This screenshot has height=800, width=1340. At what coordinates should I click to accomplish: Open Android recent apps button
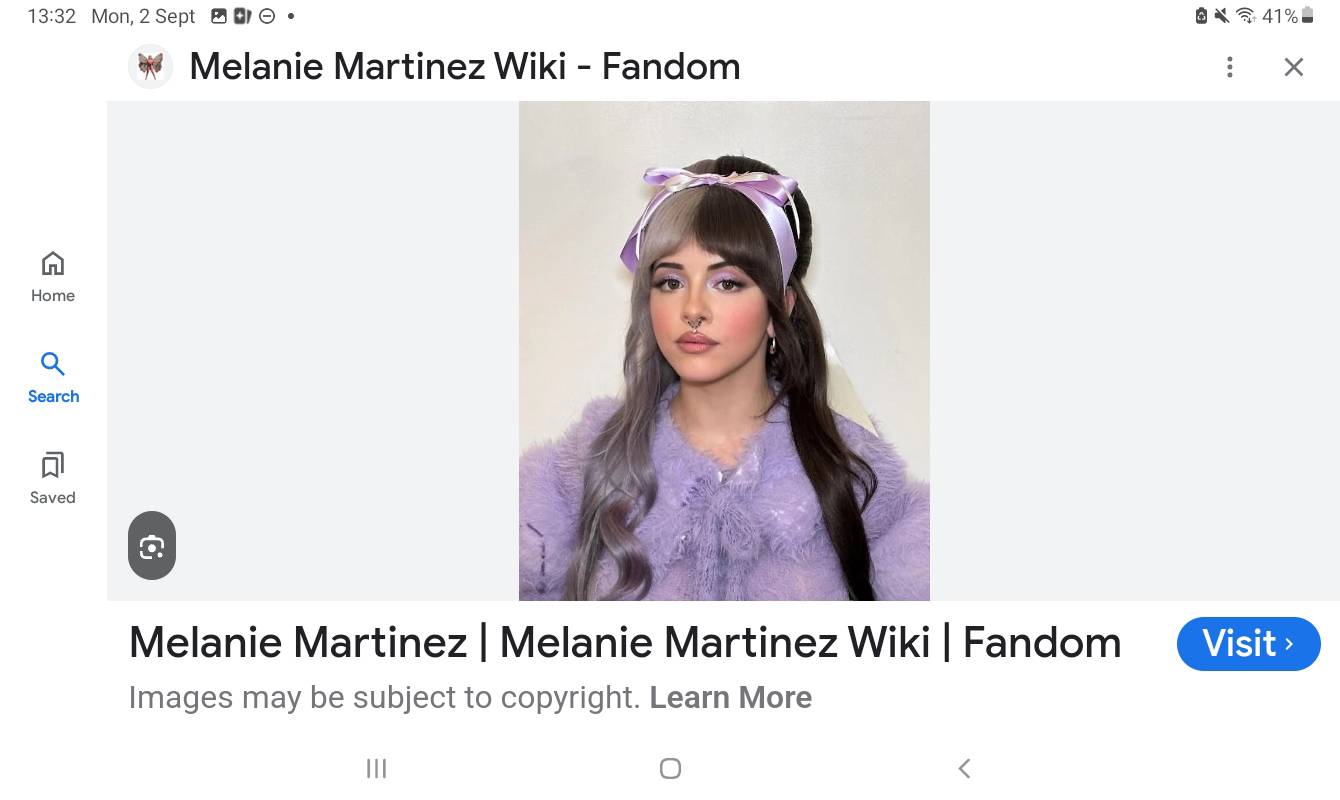[x=376, y=768]
